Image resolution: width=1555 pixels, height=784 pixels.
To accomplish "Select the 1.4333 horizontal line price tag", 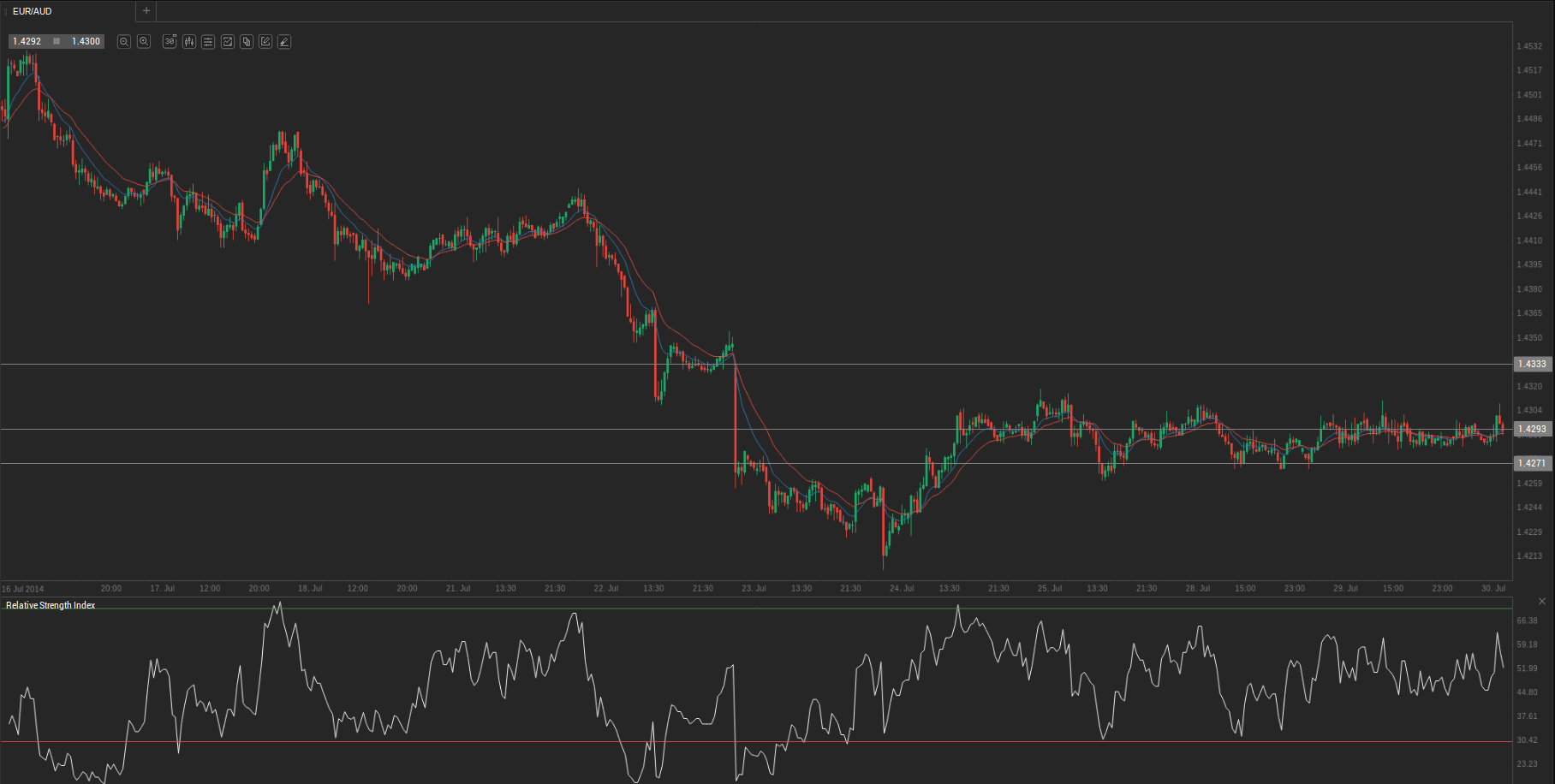I will [1532, 364].
